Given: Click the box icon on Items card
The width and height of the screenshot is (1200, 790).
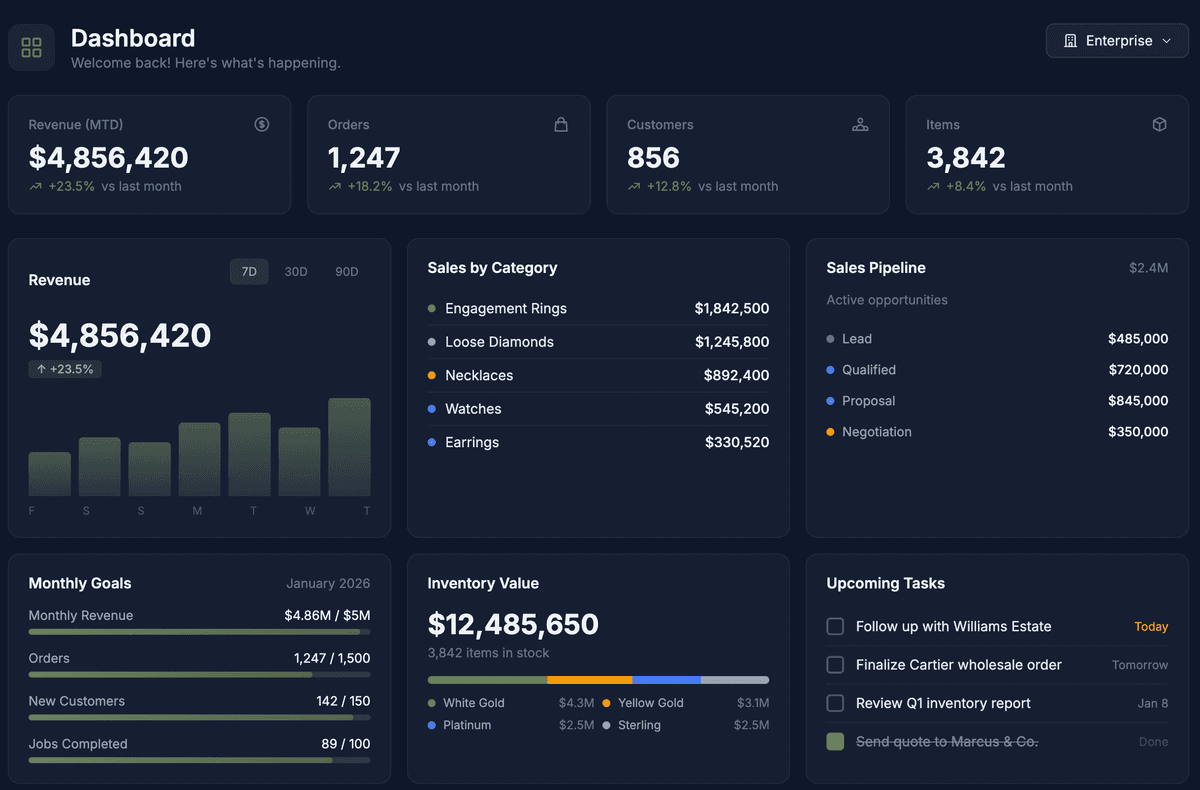Looking at the screenshot, I should click(x=1160, y=124).
